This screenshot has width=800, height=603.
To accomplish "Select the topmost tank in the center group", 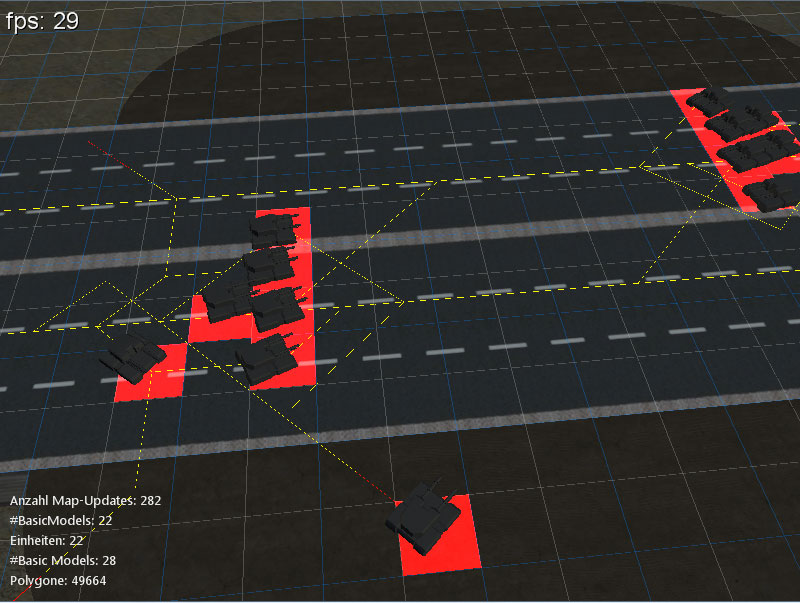I will 274,231.
